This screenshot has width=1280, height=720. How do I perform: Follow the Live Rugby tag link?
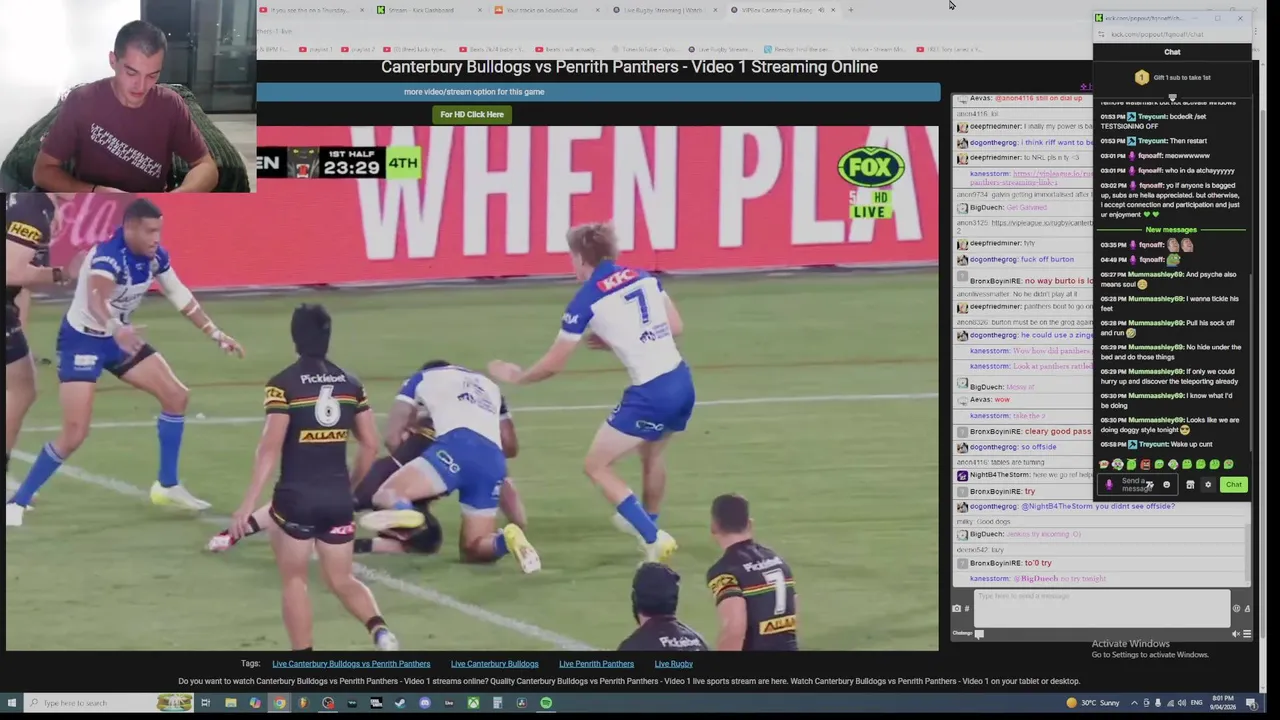[673, 664]
